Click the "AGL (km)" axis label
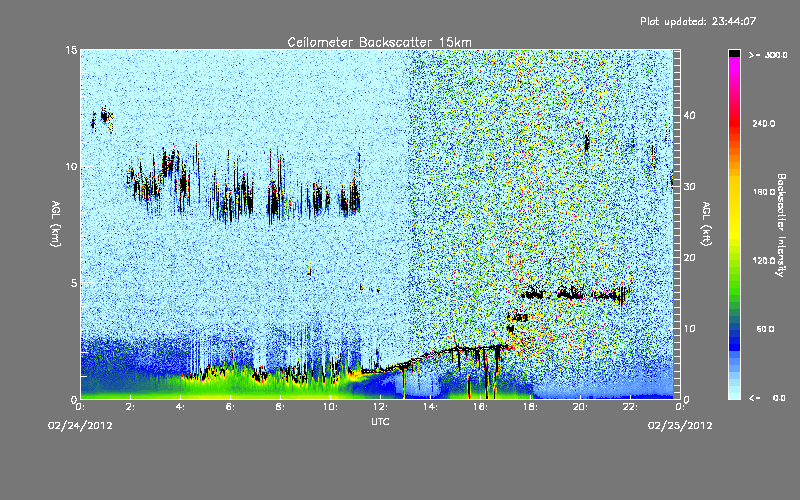Viewport: 800px width, 500px height. [x=56, y=223]
